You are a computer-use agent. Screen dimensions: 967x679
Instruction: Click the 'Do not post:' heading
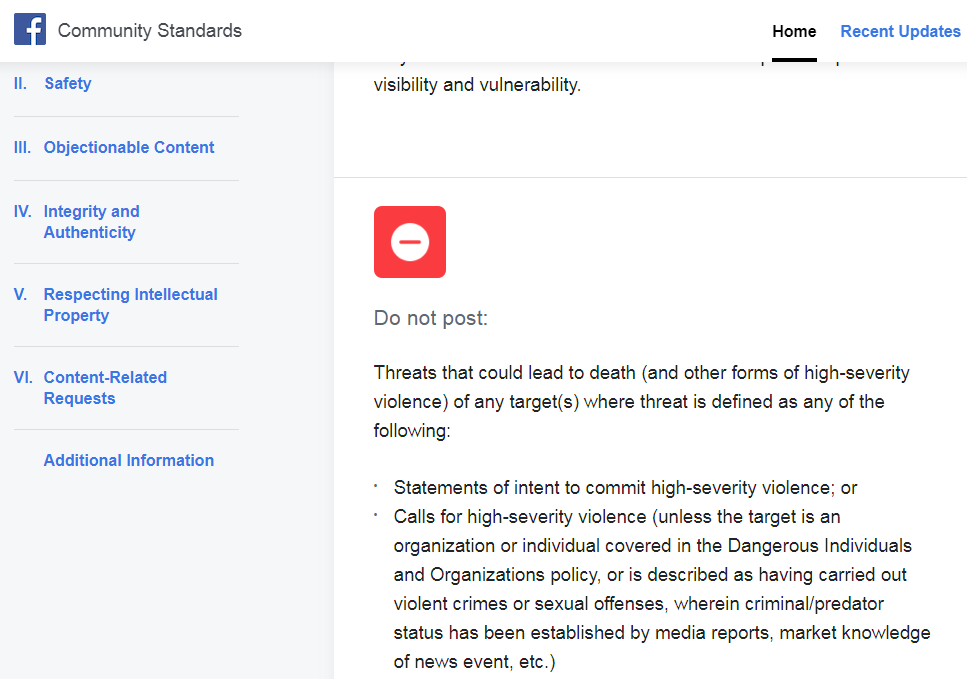pyautogui.click(x=430, y=318)
